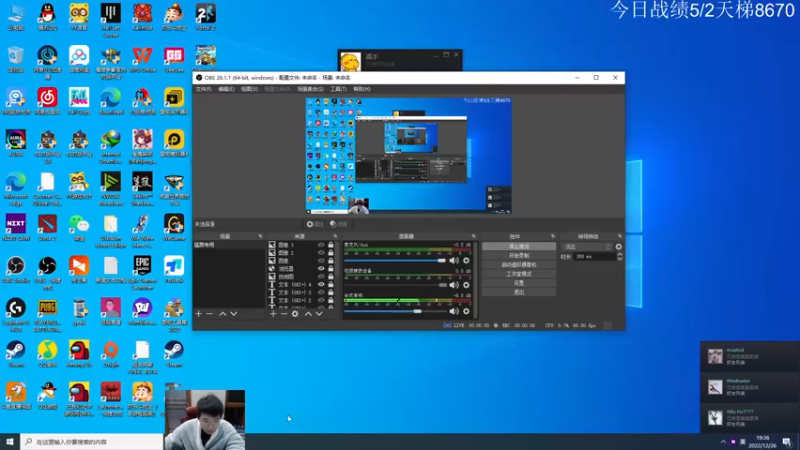
Task: Hide 文本 (GDI+) 4 source eye icon
Action: point(321,285)
